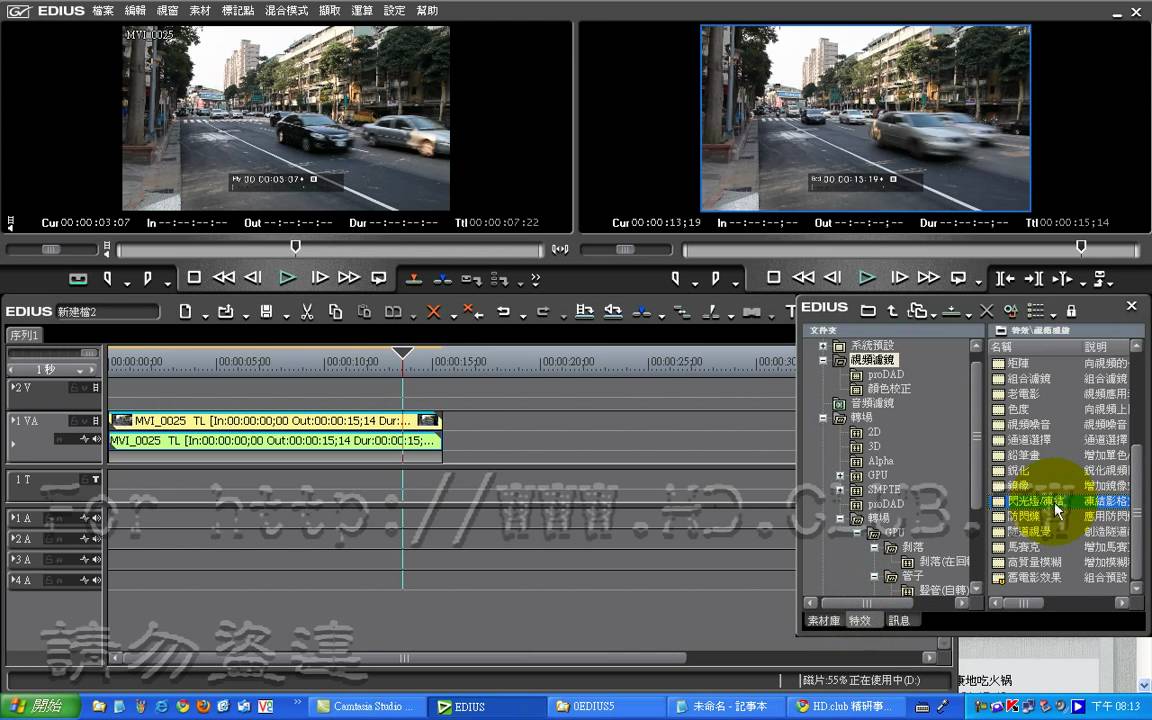Click the Redo arrow icon

click(543, 312)
